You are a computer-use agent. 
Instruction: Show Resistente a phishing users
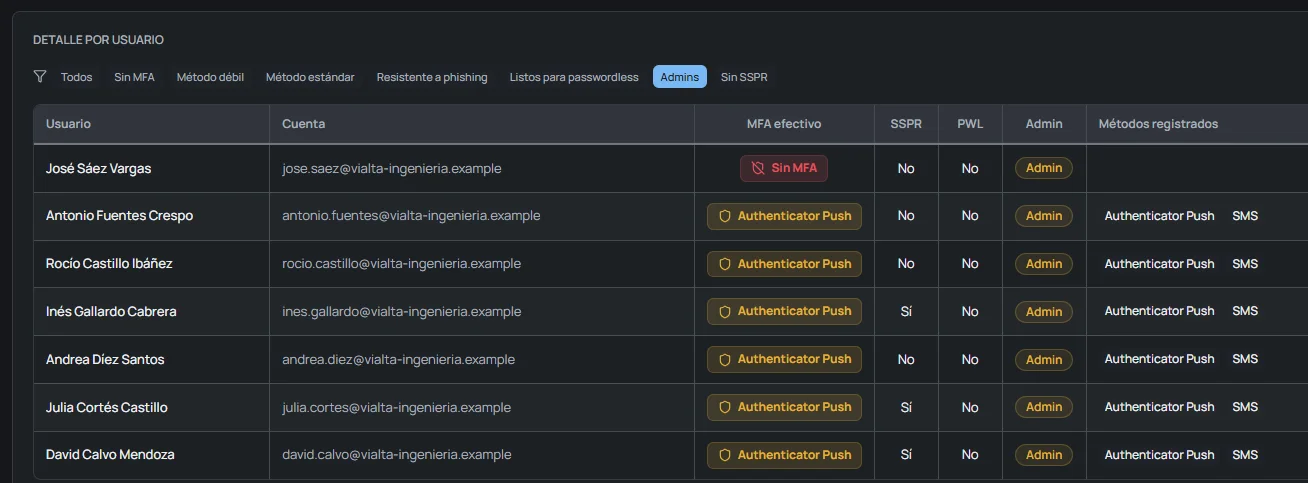[x=432, y=77]
